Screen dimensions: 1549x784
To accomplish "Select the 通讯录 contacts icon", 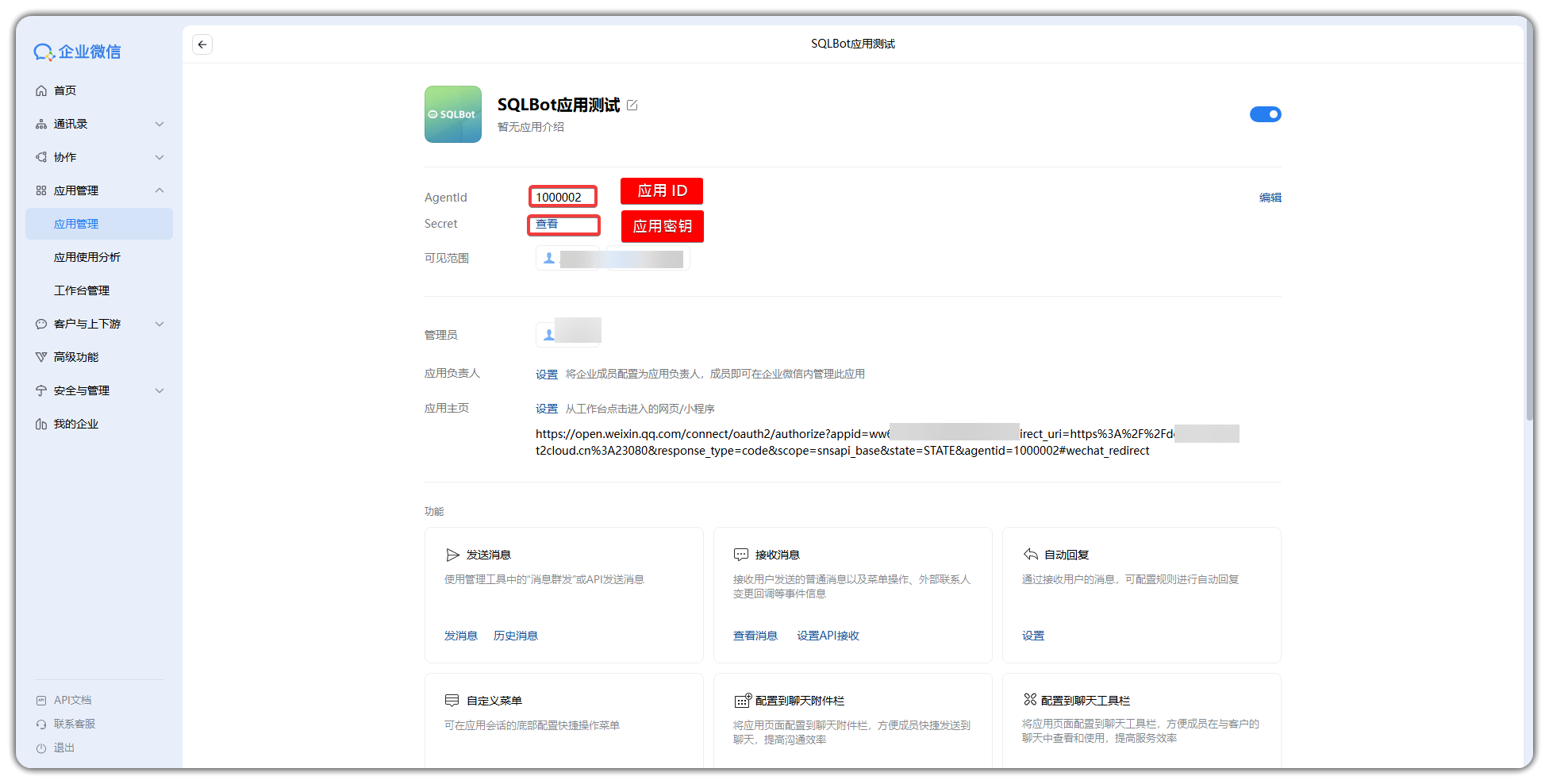I will point(42,124).
